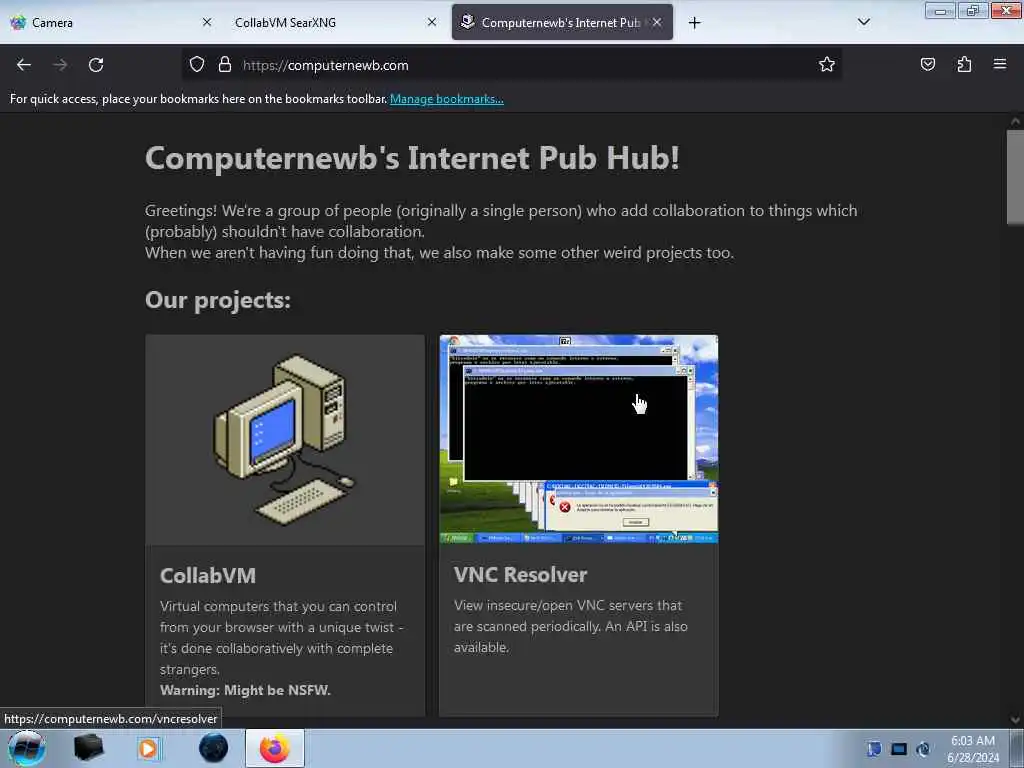
Task: Bookmark this page with the star
Action: (x=827, y=65)
